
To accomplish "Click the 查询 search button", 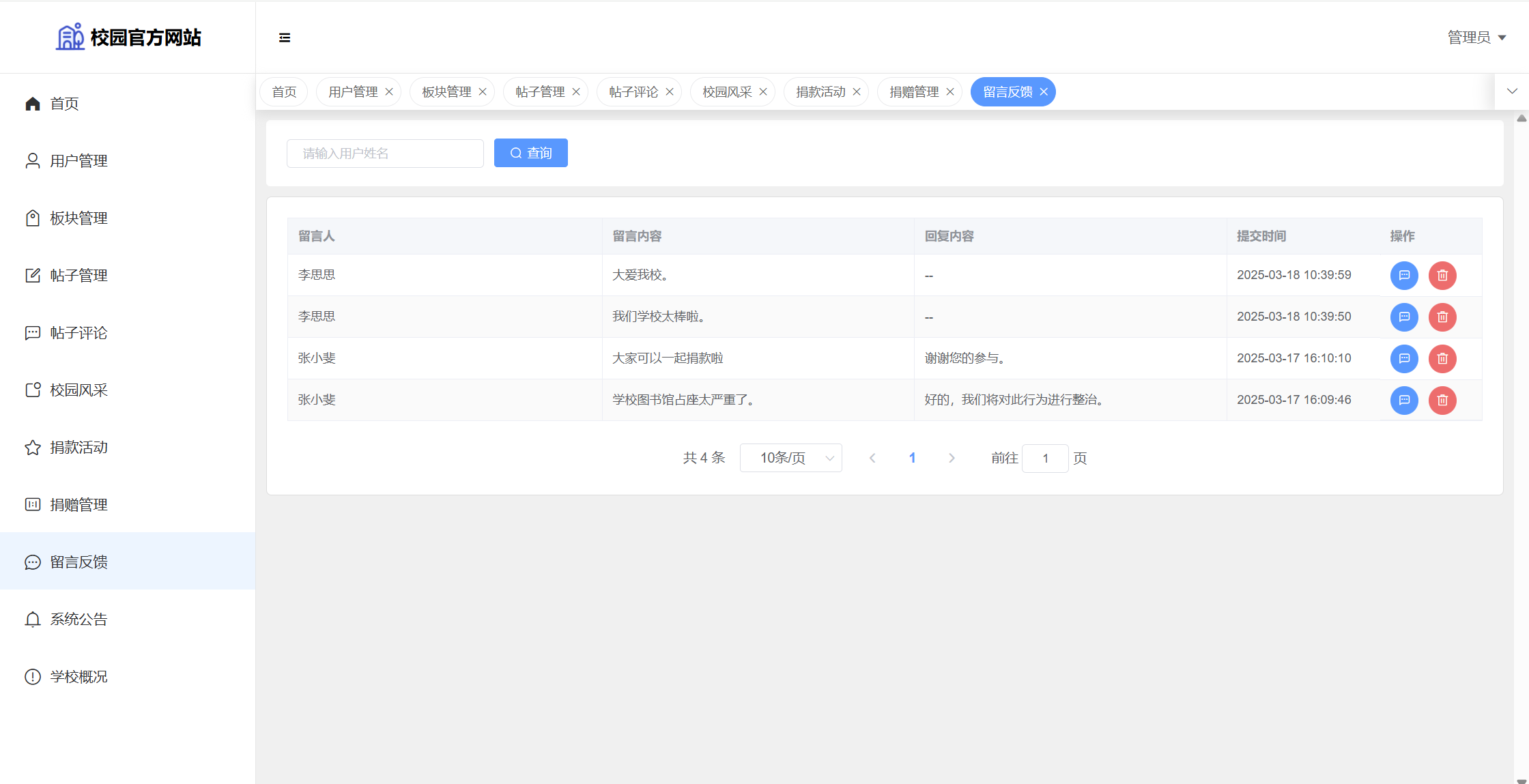I will pos(530,154).
